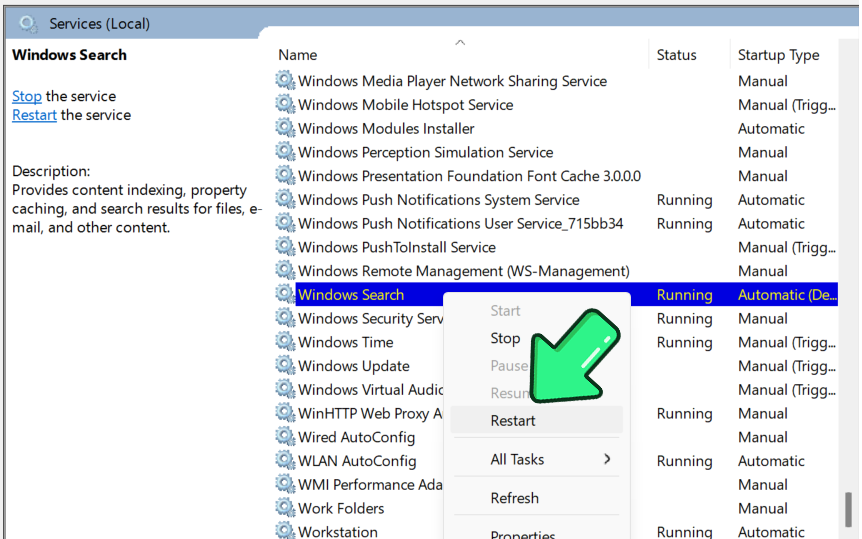Image resolution: width=862 pixels, height=539 pixels.
Task: Click the gear icon for Windows Perception Simulation Service
Action: coord(285,151)
